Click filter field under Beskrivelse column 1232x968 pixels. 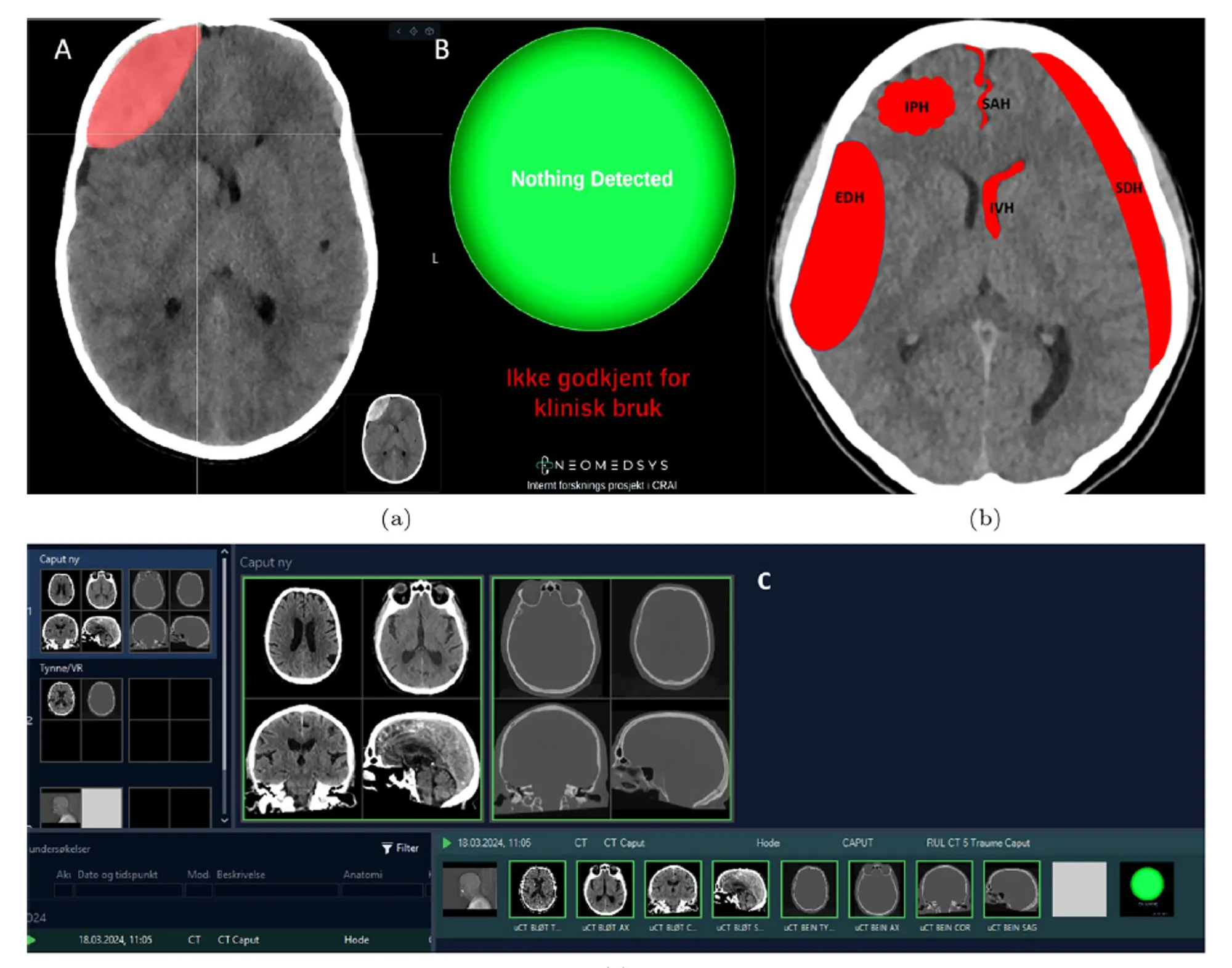pyautogui.click(x=277, y=890)
